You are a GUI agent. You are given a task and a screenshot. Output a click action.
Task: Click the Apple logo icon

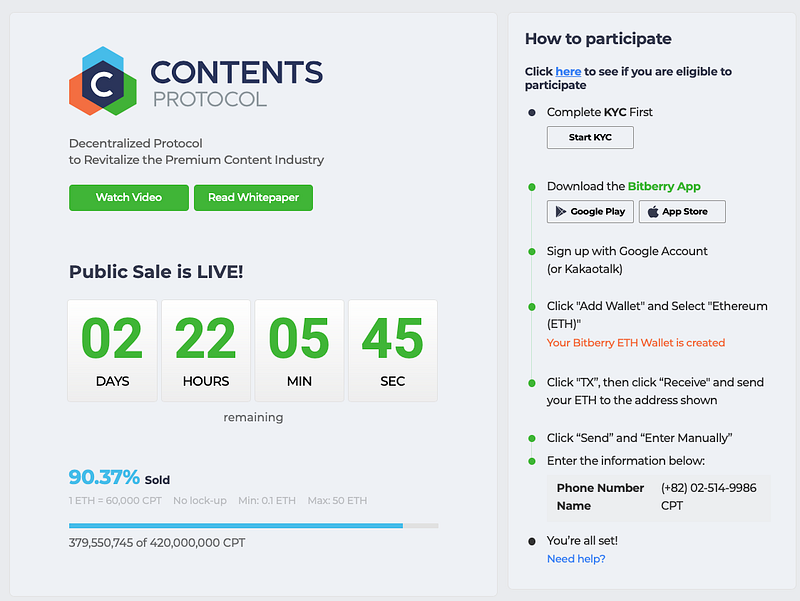pos(653,212)
